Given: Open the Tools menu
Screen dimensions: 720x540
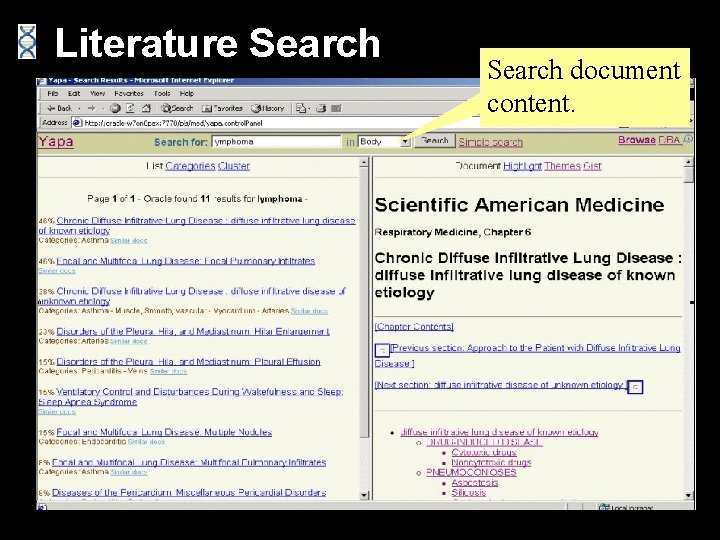Looking at the screenshot, I should pos(162,93).
